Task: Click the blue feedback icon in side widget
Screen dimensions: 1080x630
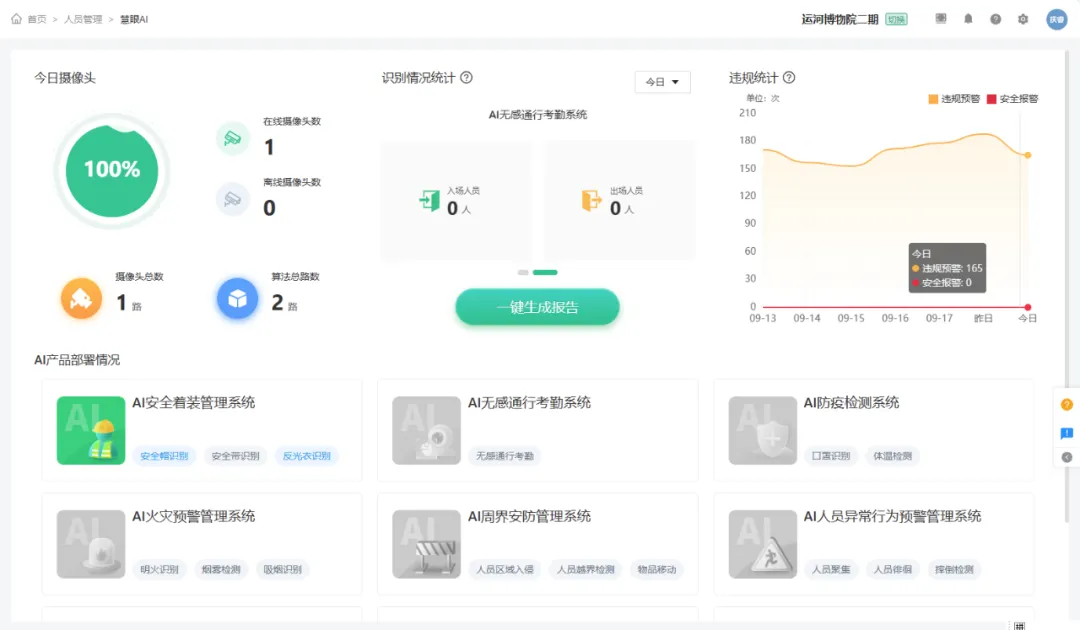Action: coord(1067,433)
